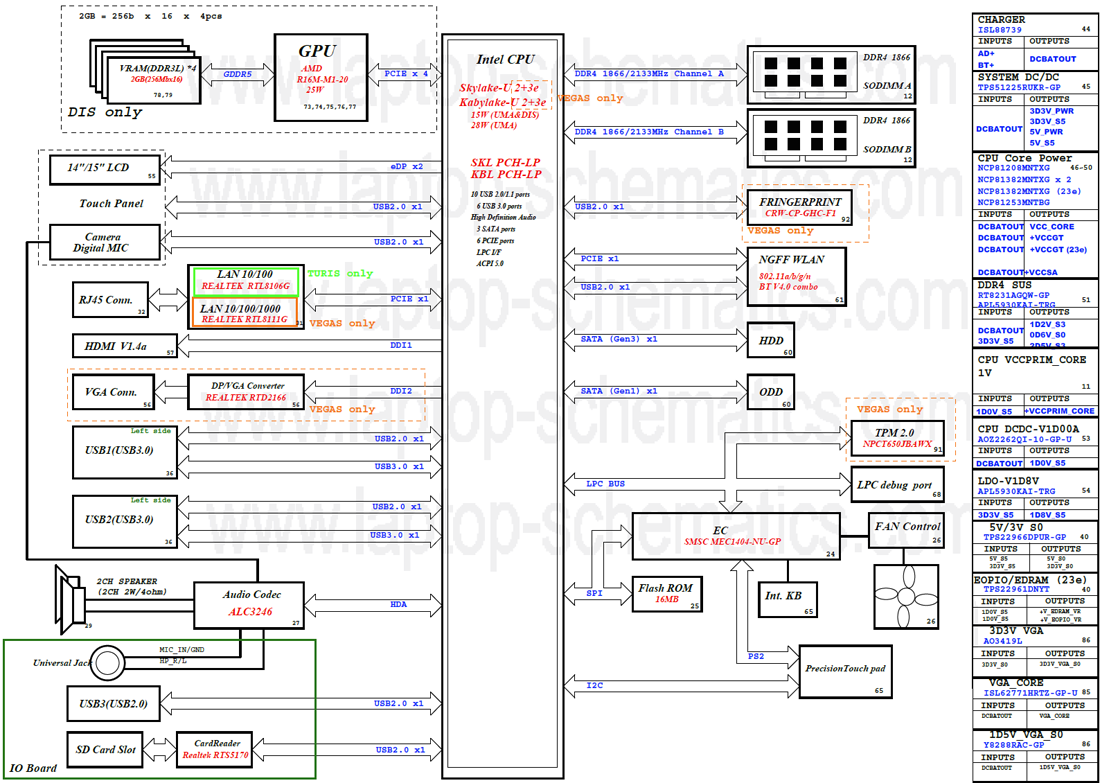Click the SATA (Gen3) x1 label
Image resolution: width=1100 pixels, height=783 pixels.
[x=619, y=340]
